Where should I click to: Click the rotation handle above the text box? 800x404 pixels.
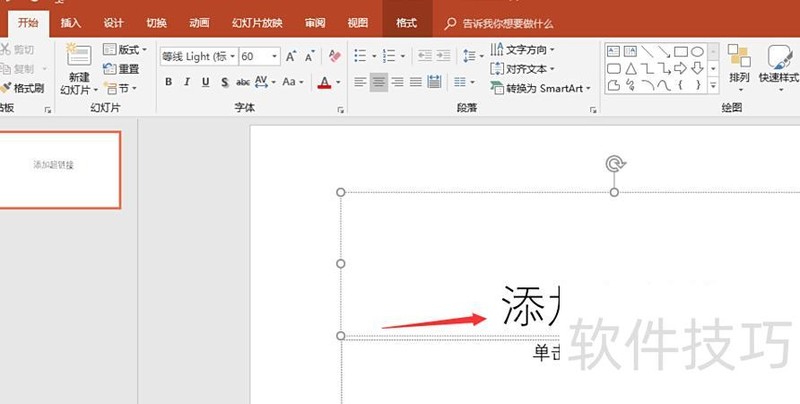pos(614,163)
